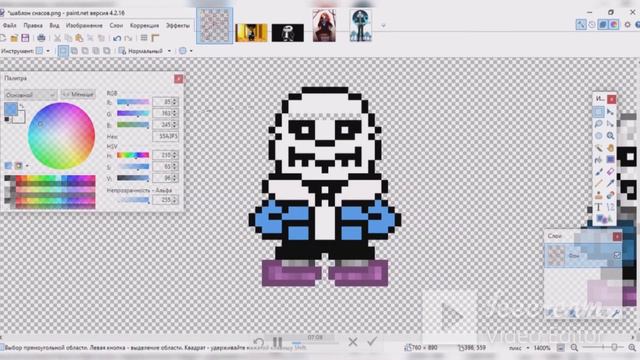Click the Redo arrow icon

coord(128,38)
